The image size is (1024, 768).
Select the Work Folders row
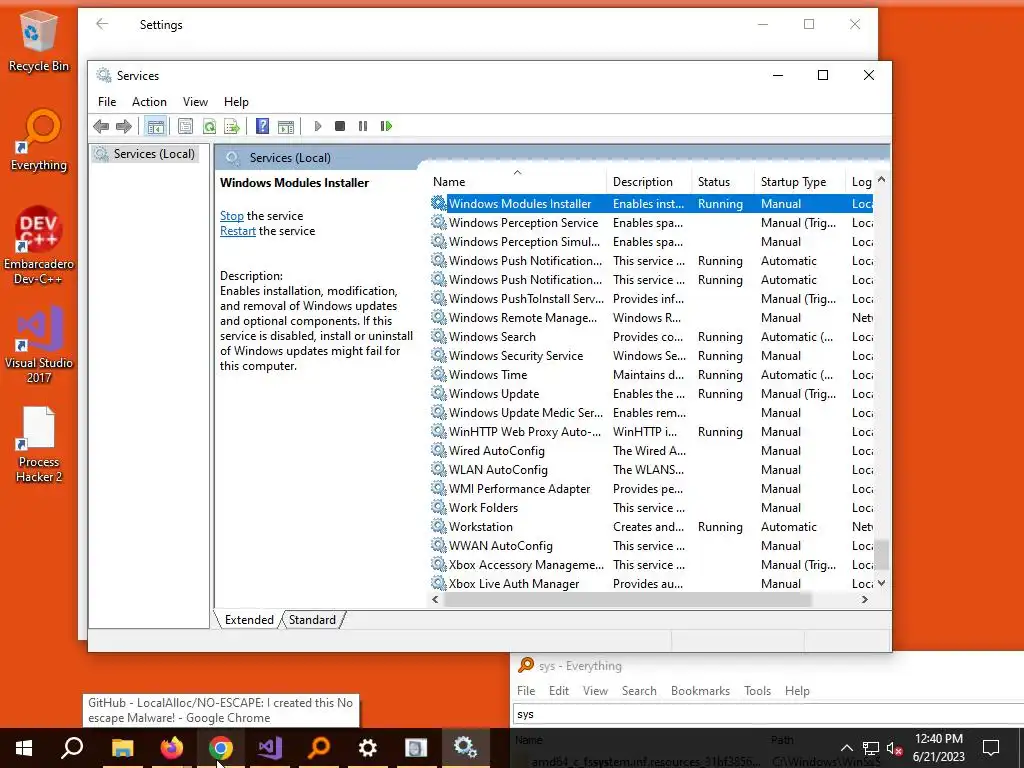(651, 507)
